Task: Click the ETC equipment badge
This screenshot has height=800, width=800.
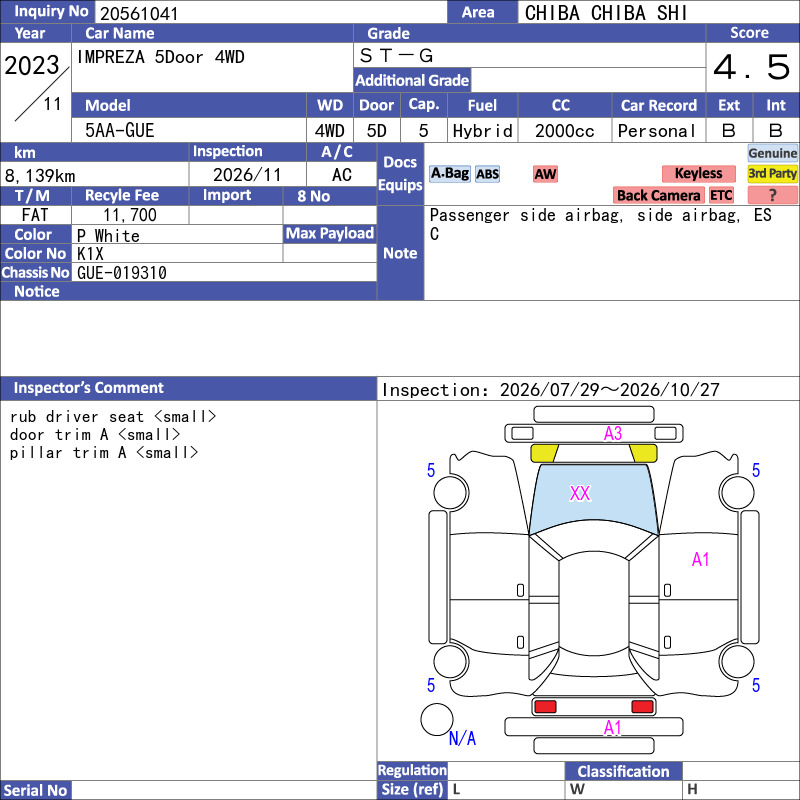Action: [721, 195]
